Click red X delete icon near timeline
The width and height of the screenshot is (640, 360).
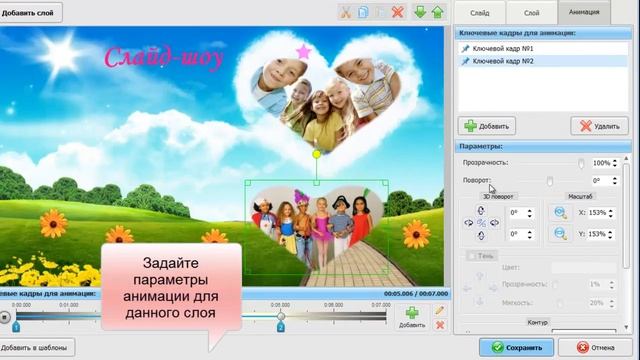440,325
